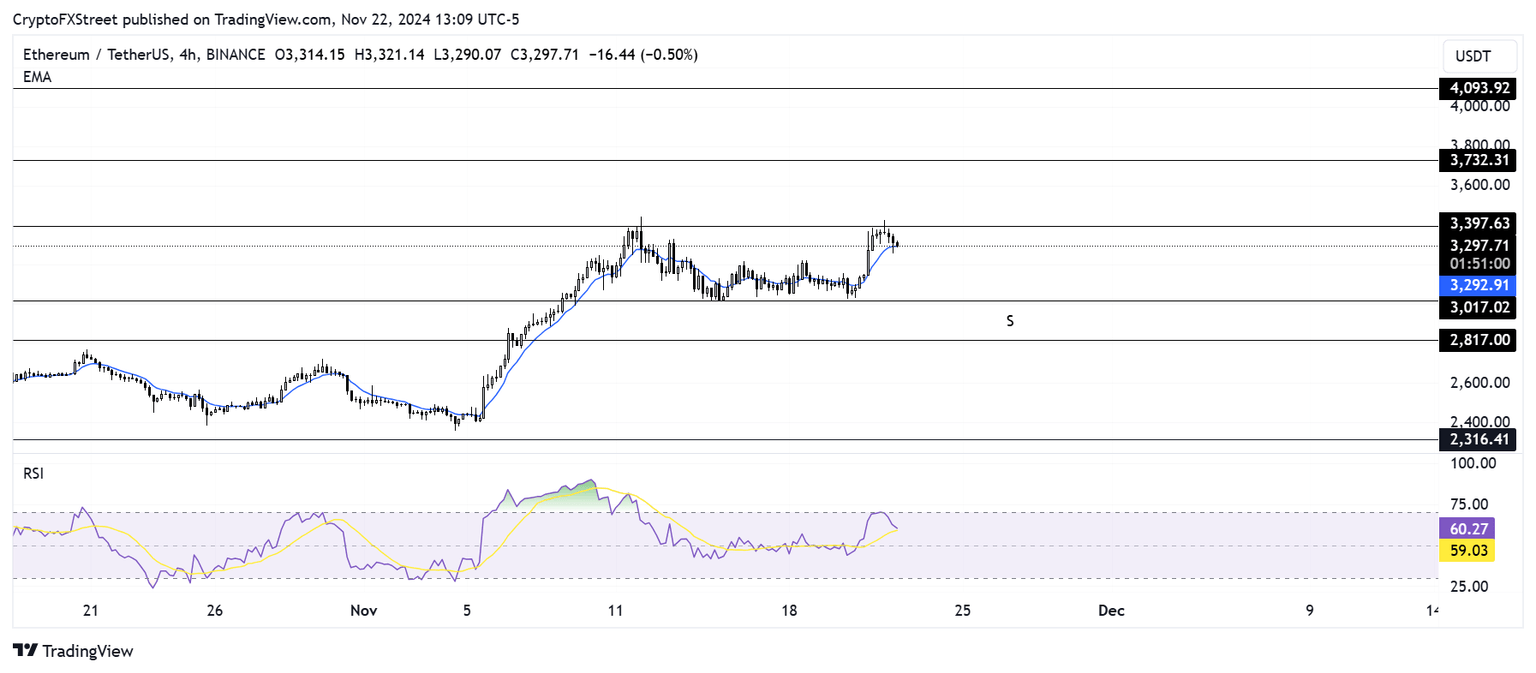Click the 'S' annotation on the chart
This screenshot has height=673, width=1536.
[x=1010, y=322]
